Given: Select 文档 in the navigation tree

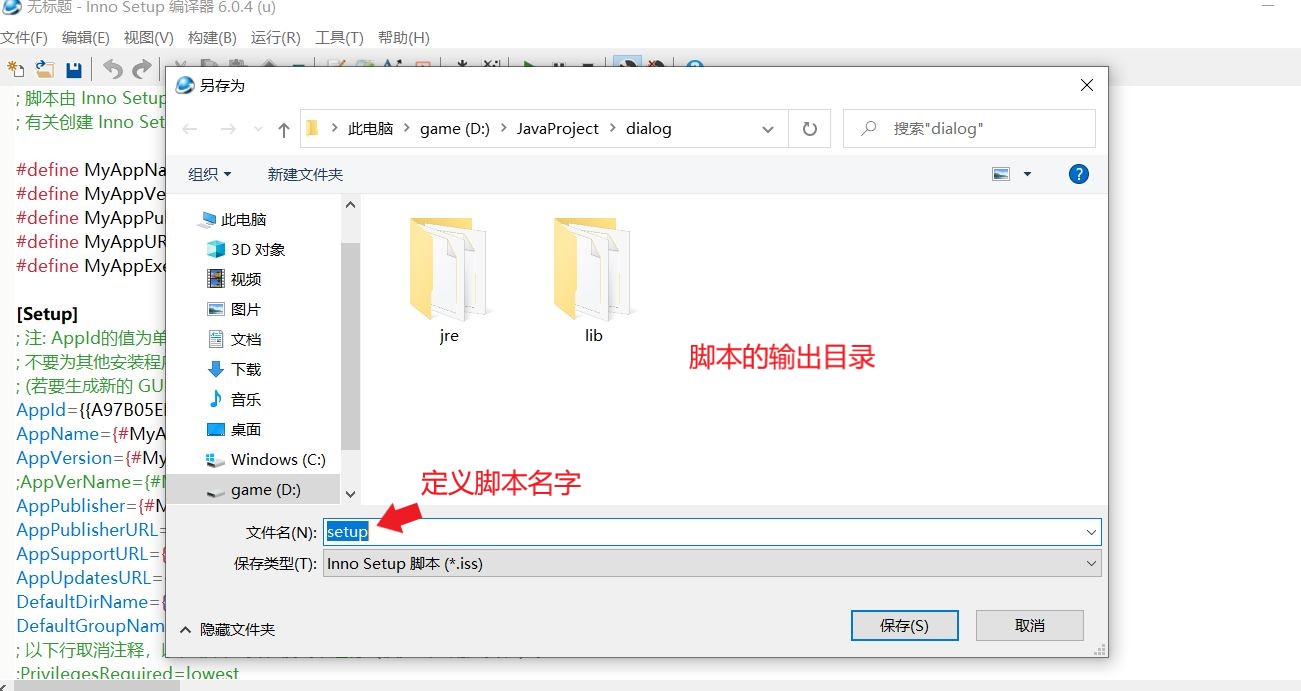Looking at the screenshot, I should point(234,339).
